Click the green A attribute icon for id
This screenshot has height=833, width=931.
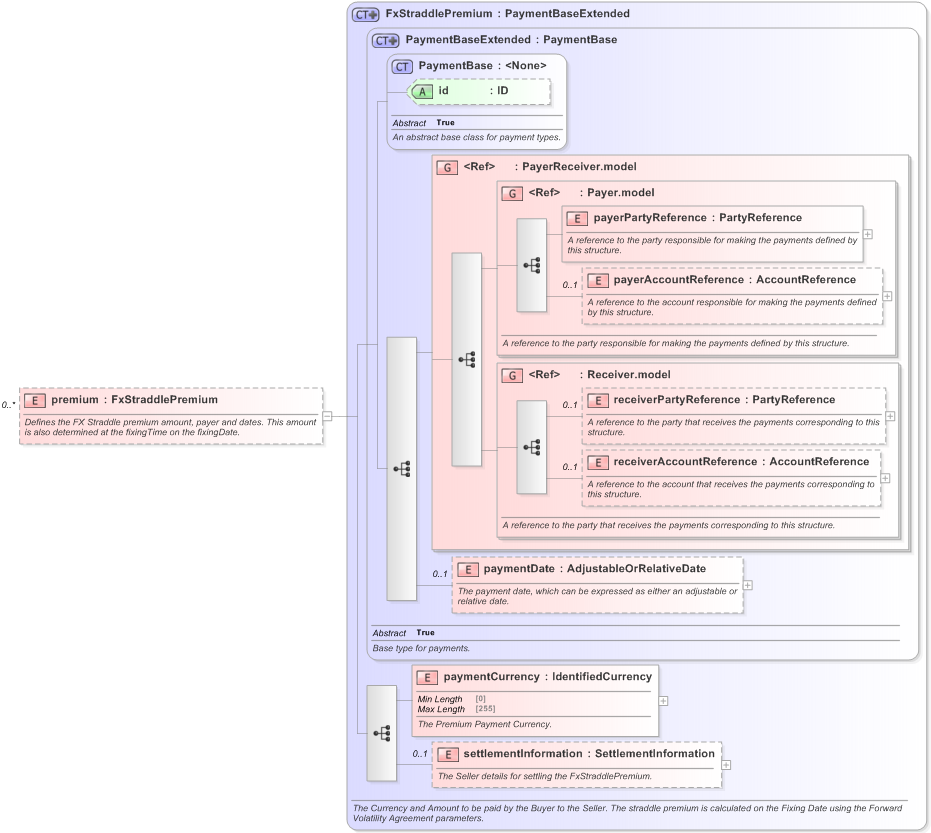422,91
